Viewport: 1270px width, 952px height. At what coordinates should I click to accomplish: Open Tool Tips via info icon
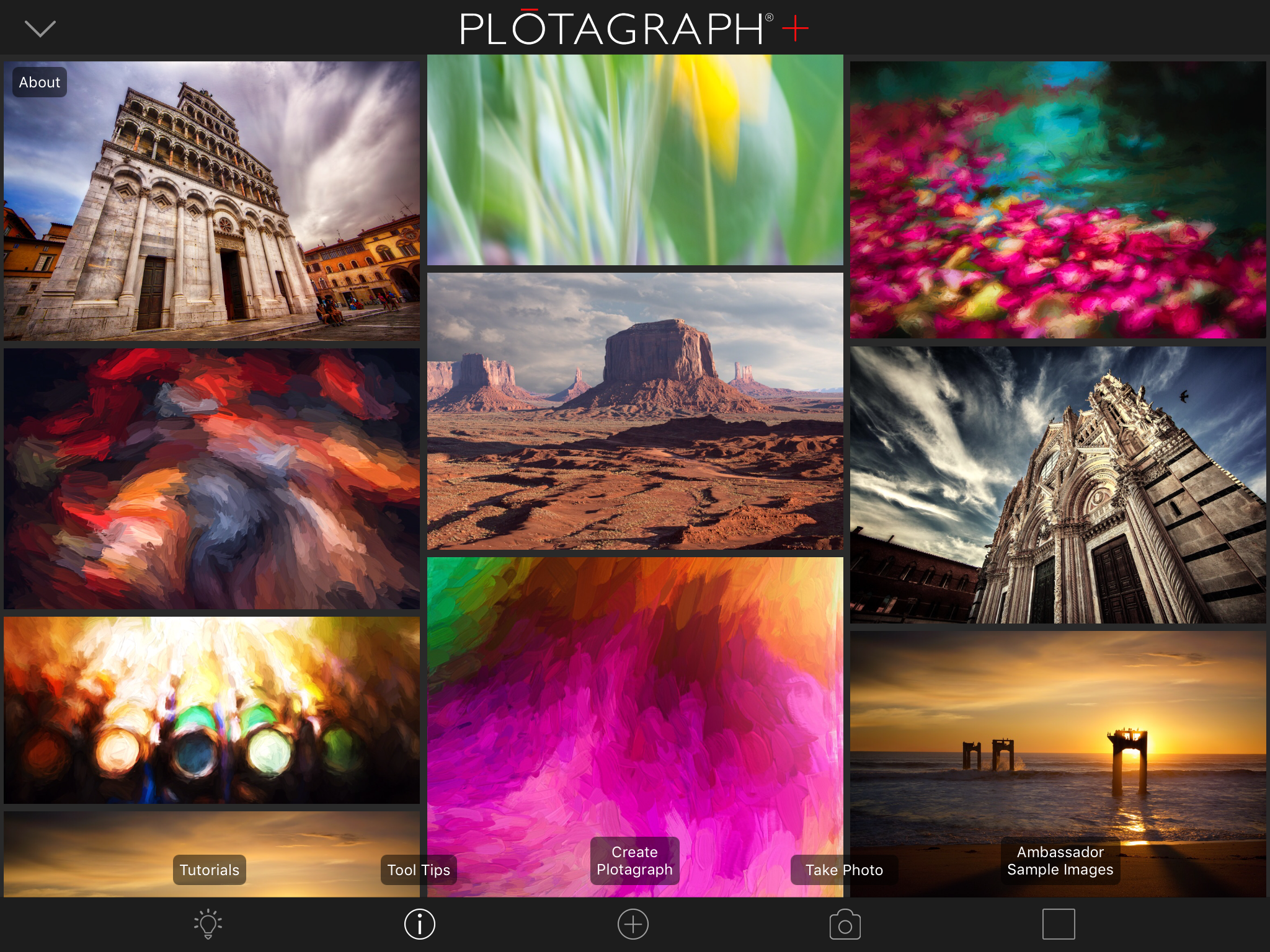[x=420, y=924]
